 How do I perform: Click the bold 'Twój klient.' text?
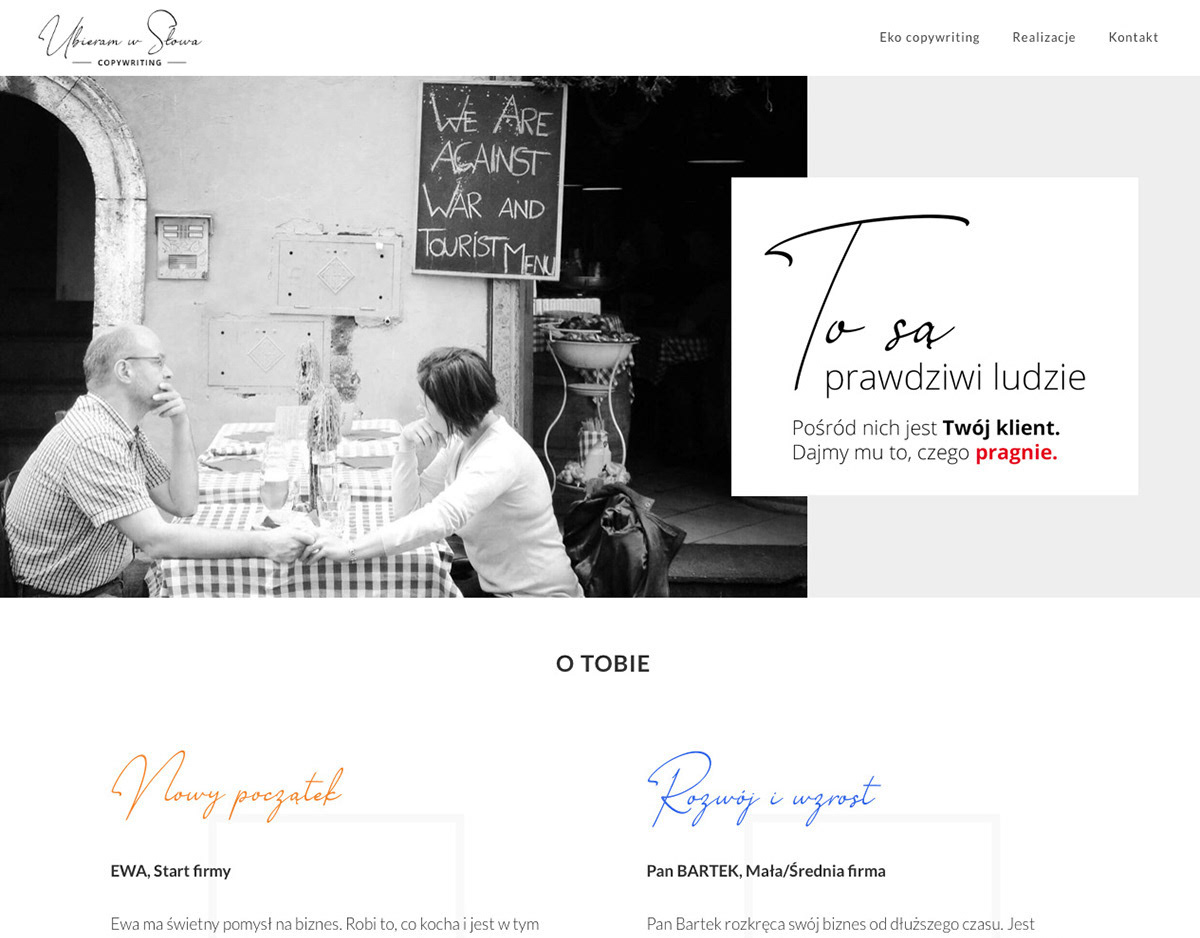[1001, 428]
